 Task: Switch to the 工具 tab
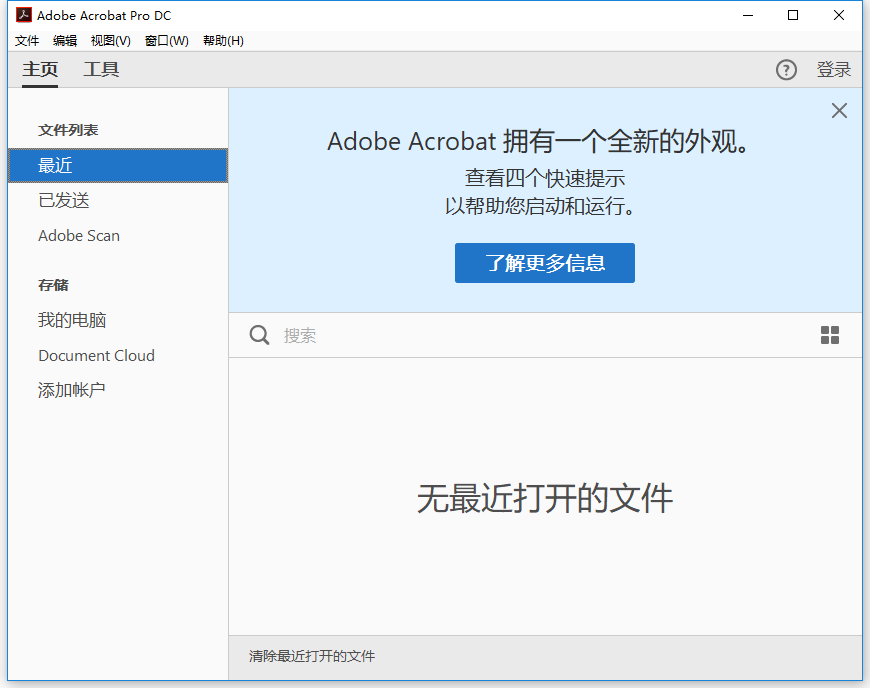point(101,69)
